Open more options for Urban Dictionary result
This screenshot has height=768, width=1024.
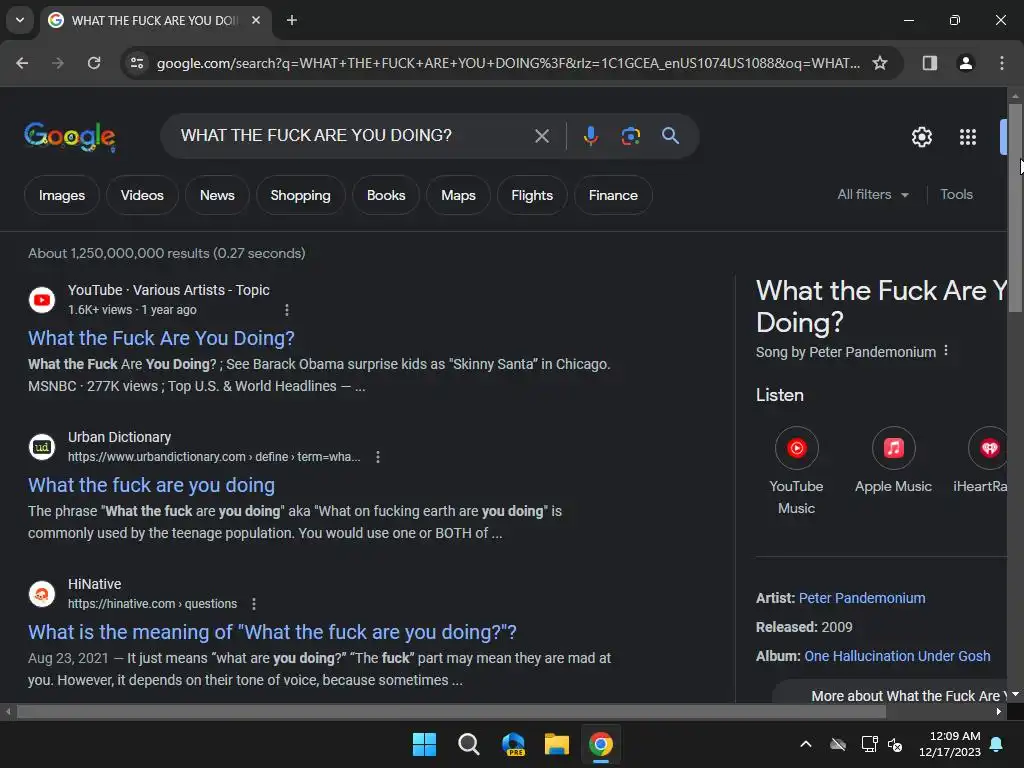point(377,457)
